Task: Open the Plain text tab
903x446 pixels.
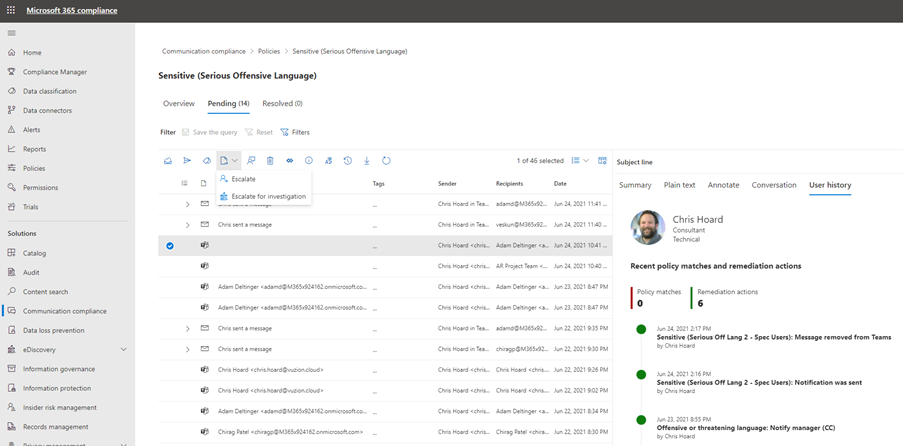Action: (680, 185)
